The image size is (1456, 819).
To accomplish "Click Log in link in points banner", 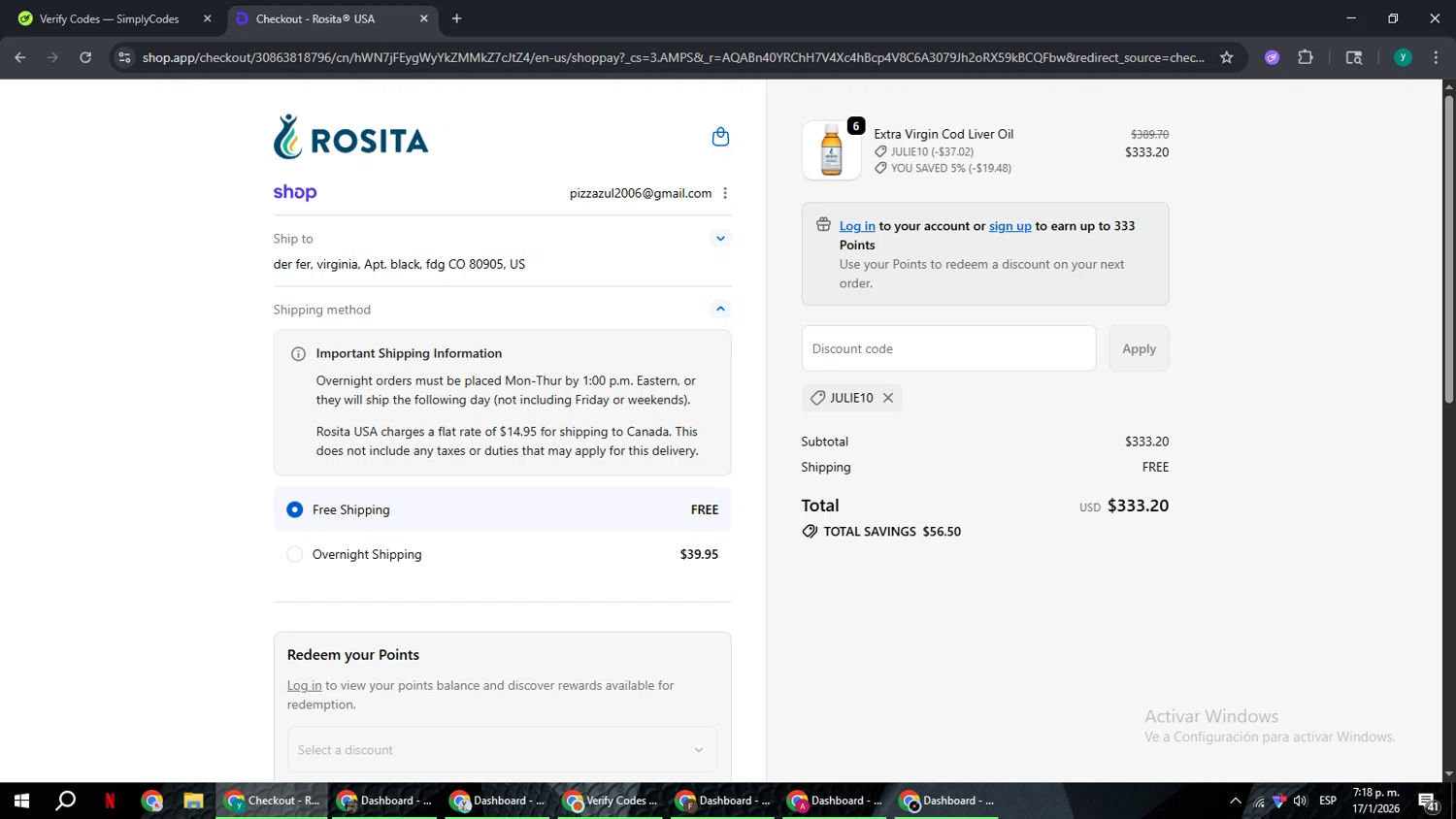I will coord(857,226).
